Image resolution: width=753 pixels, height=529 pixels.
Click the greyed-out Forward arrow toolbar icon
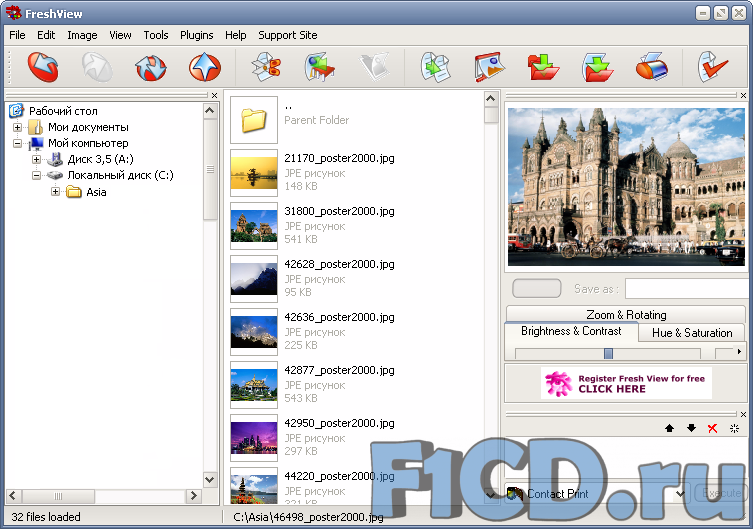[97, 67]
